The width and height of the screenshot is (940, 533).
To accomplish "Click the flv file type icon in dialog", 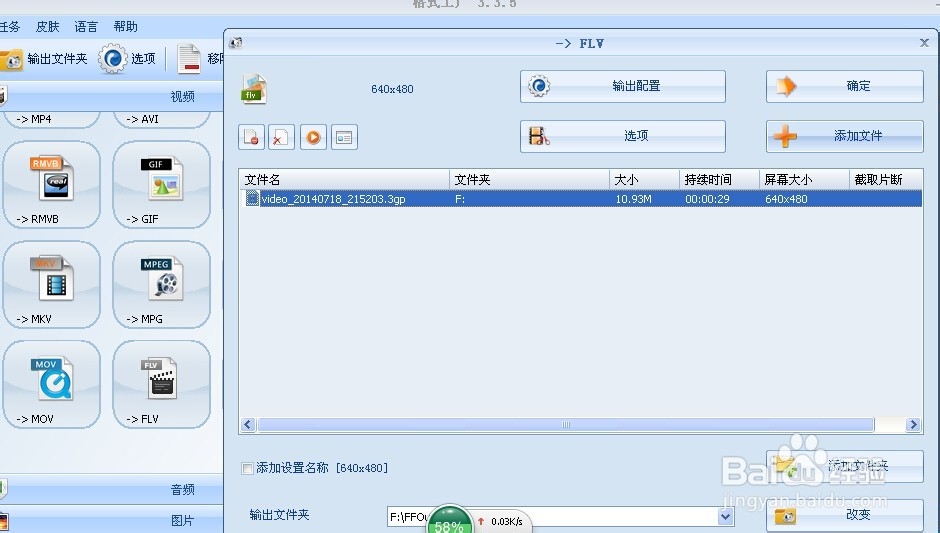I will coord(254,89).
